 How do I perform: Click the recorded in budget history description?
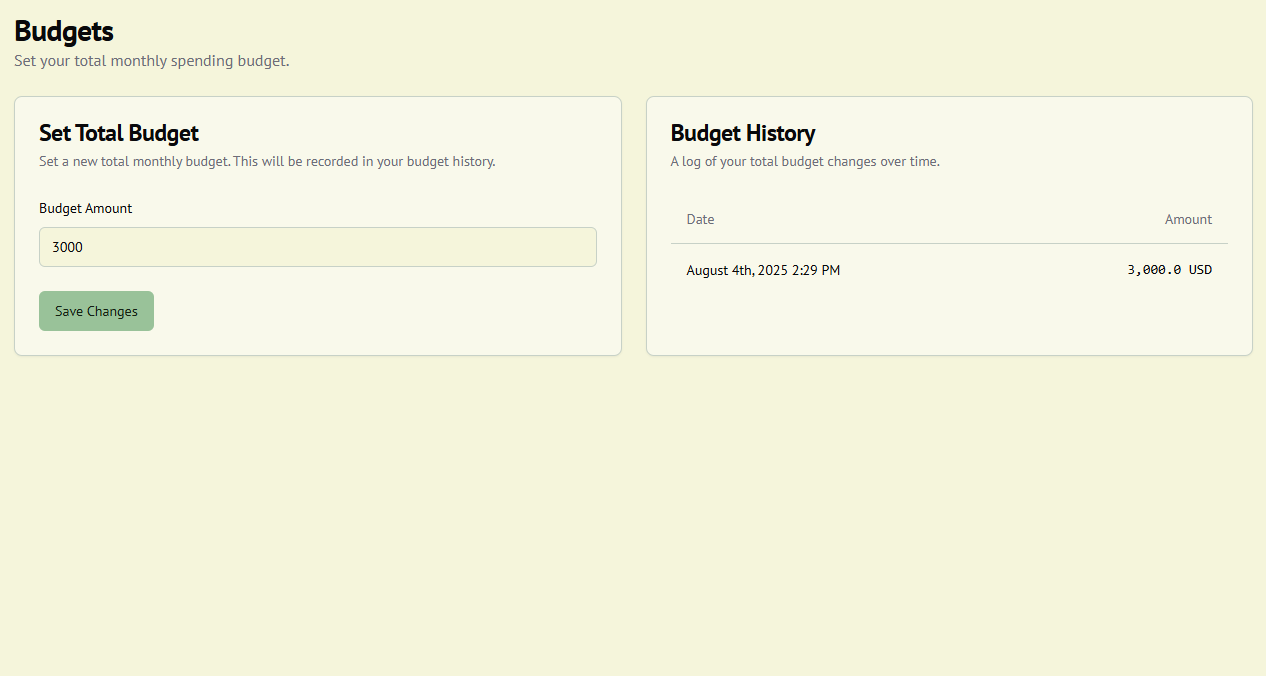point(266,161)
